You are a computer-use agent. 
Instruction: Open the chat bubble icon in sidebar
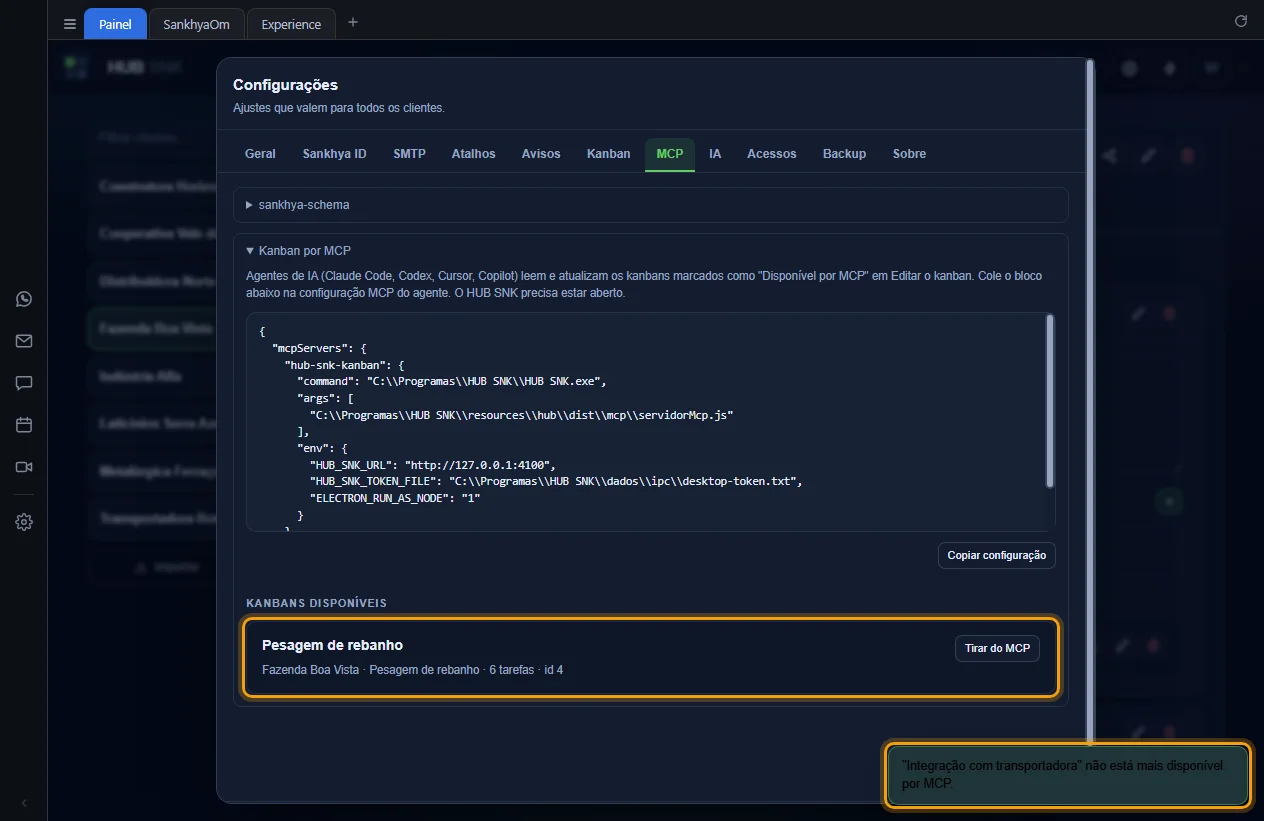[24, 383]
